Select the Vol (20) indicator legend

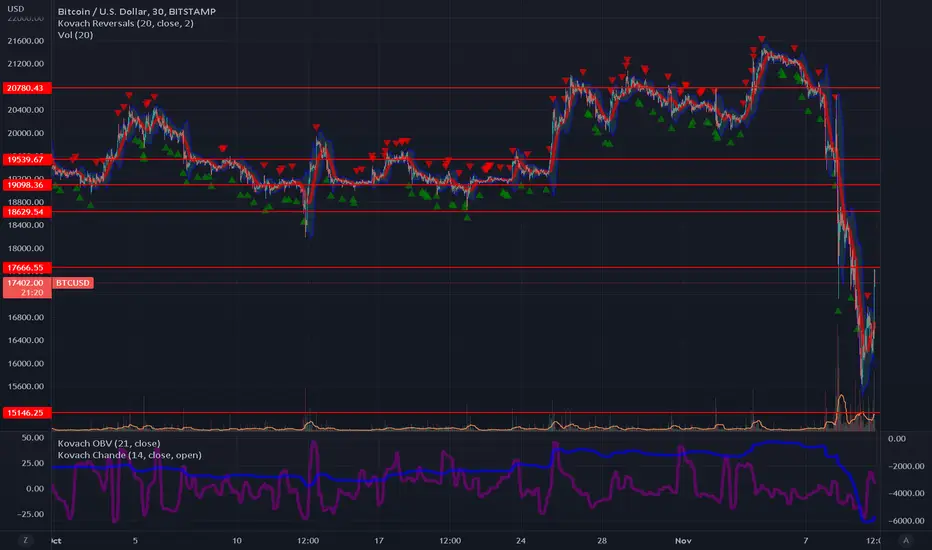[x=75, y=35]
